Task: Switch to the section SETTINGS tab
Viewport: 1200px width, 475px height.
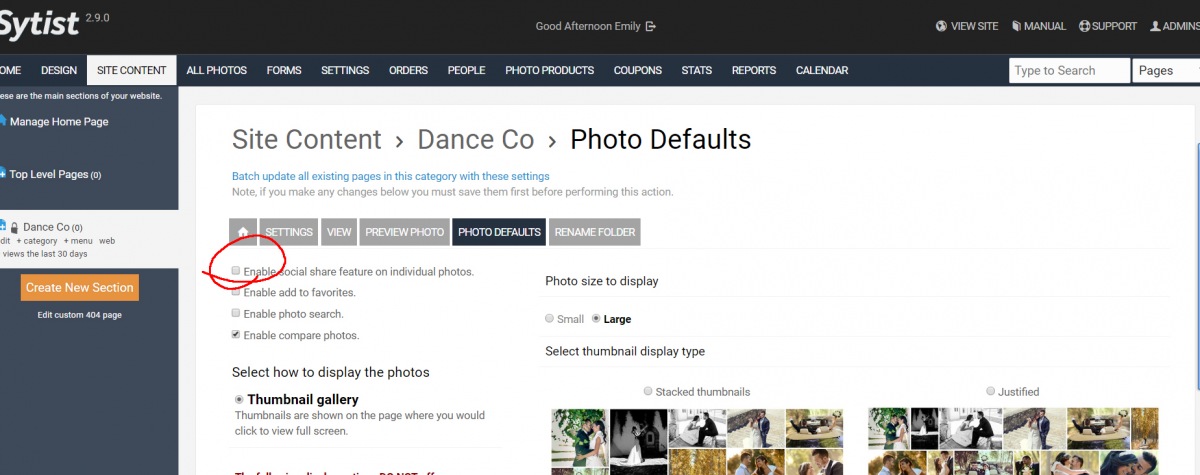Action: coord(289,232)
